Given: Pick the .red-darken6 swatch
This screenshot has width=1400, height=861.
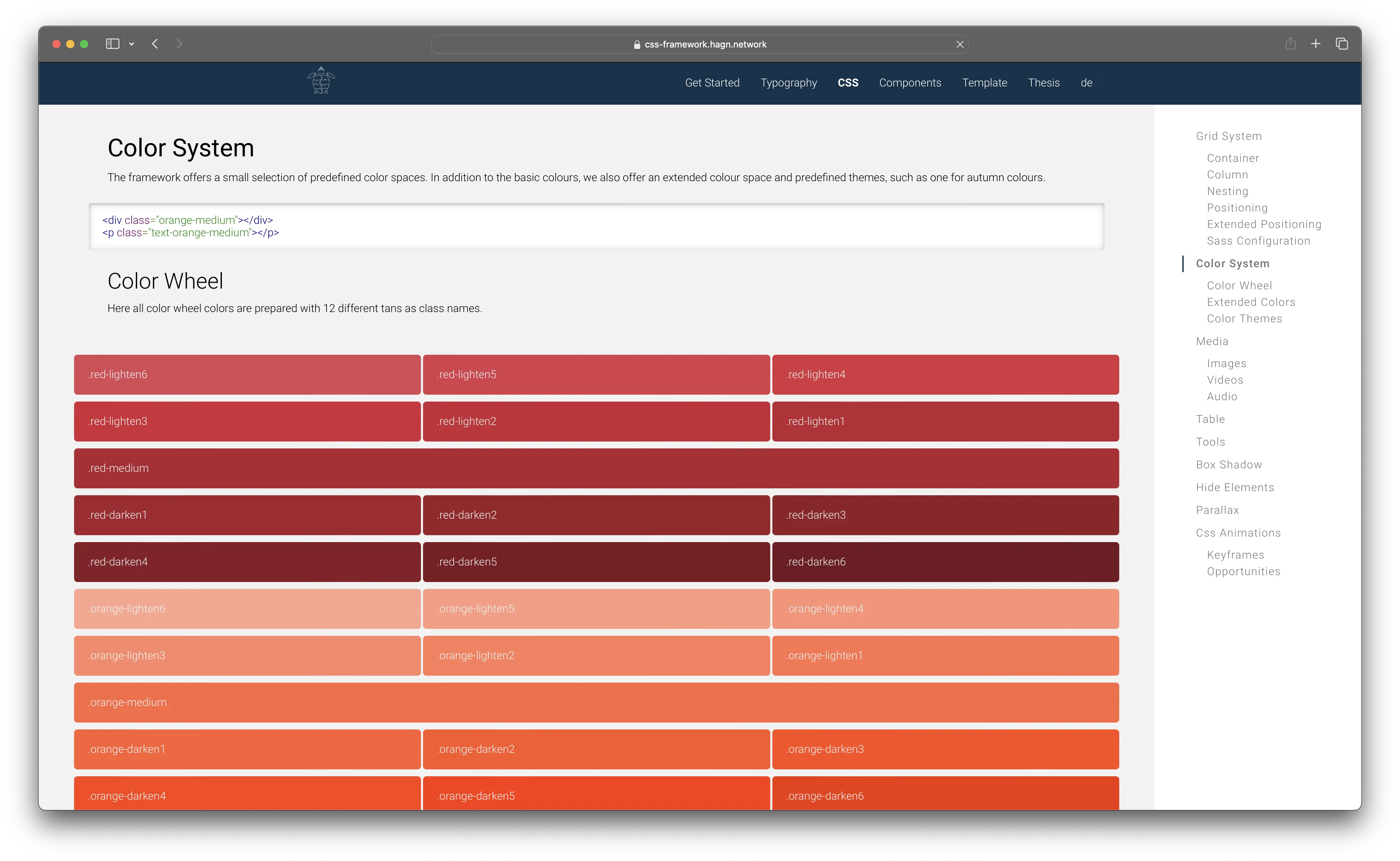Looking at the screenshot, I should 945,561.
